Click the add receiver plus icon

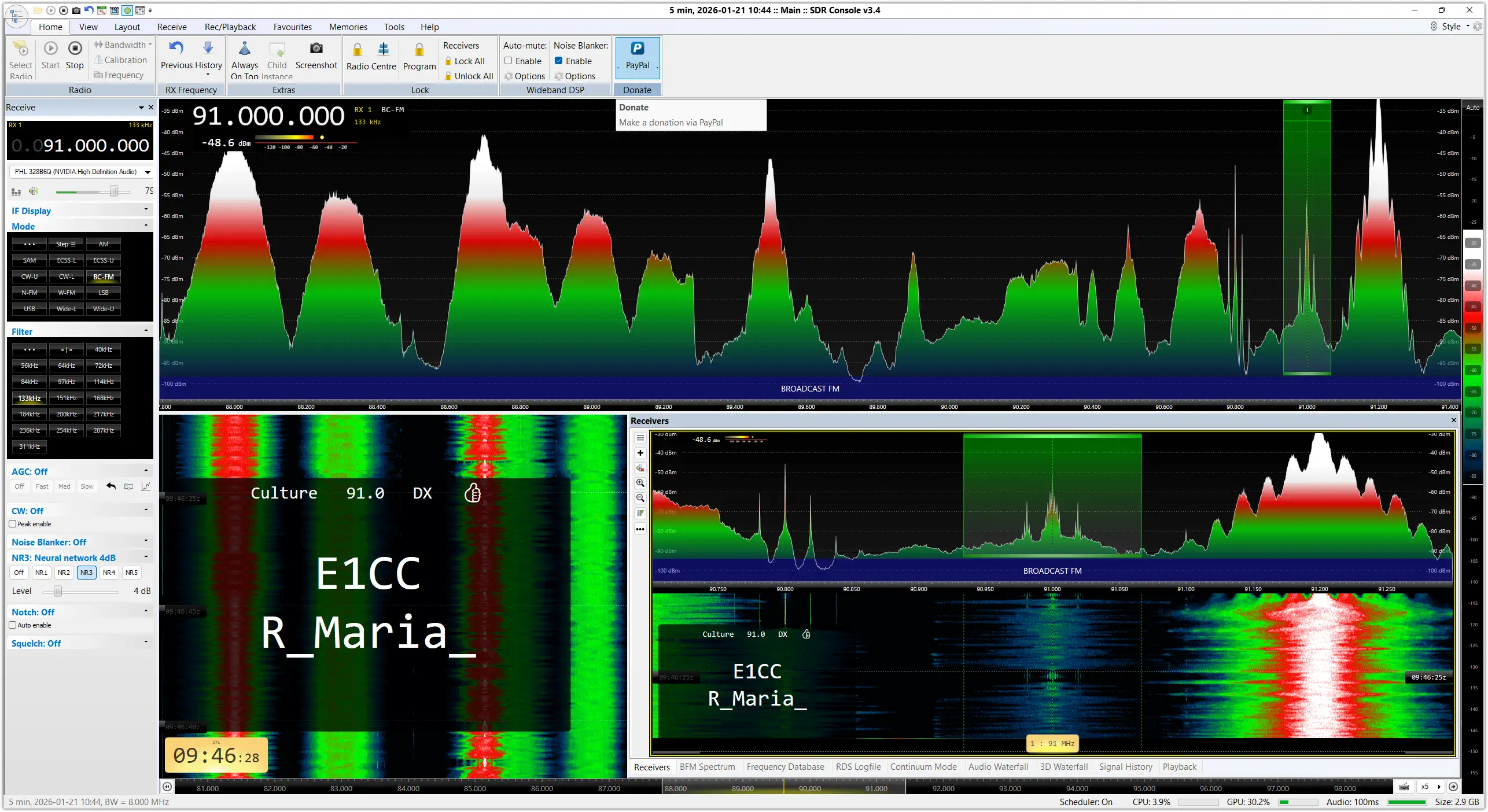[x=640, y=453]
